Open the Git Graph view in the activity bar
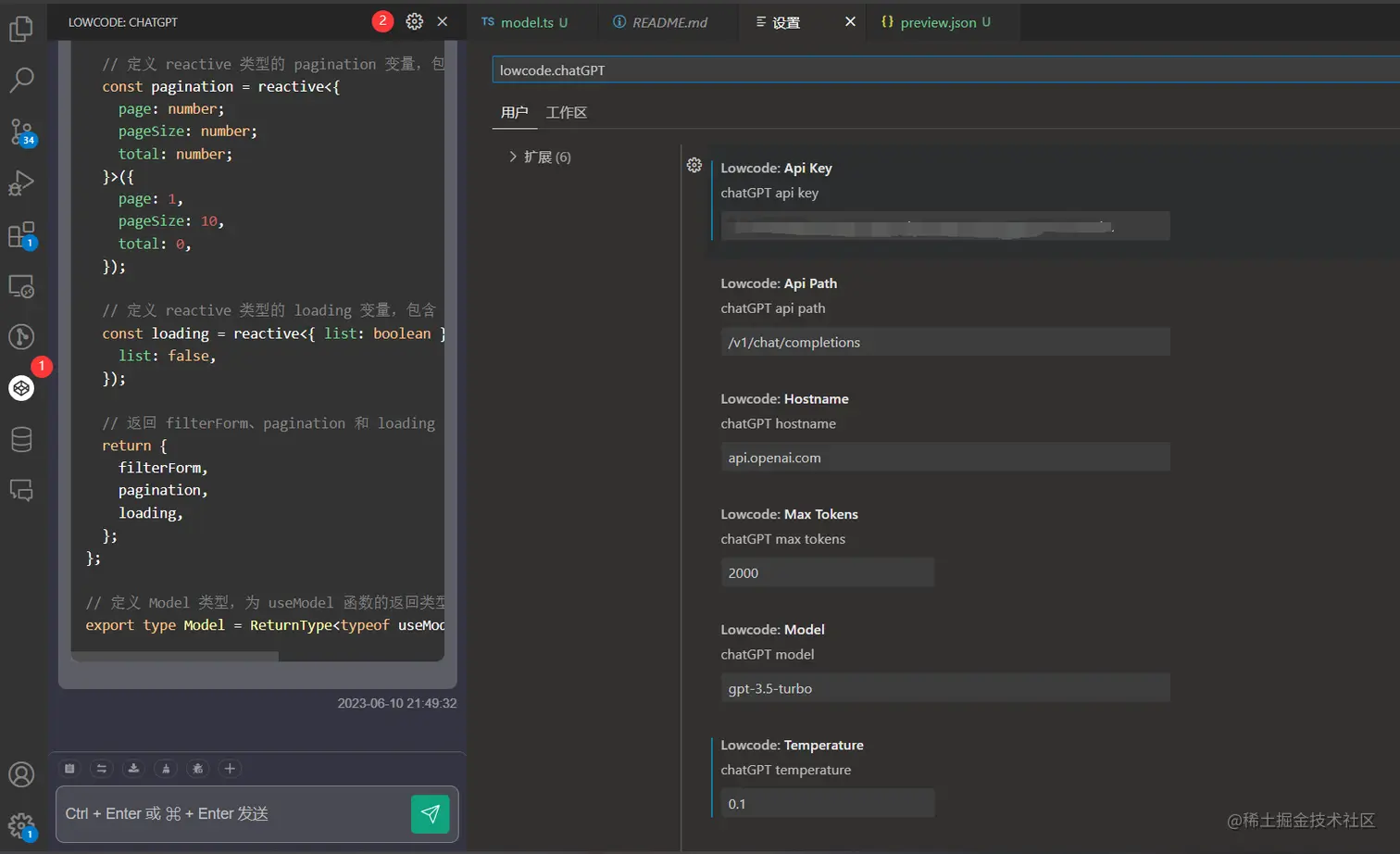1400x854 pixels. pos(21,336)
